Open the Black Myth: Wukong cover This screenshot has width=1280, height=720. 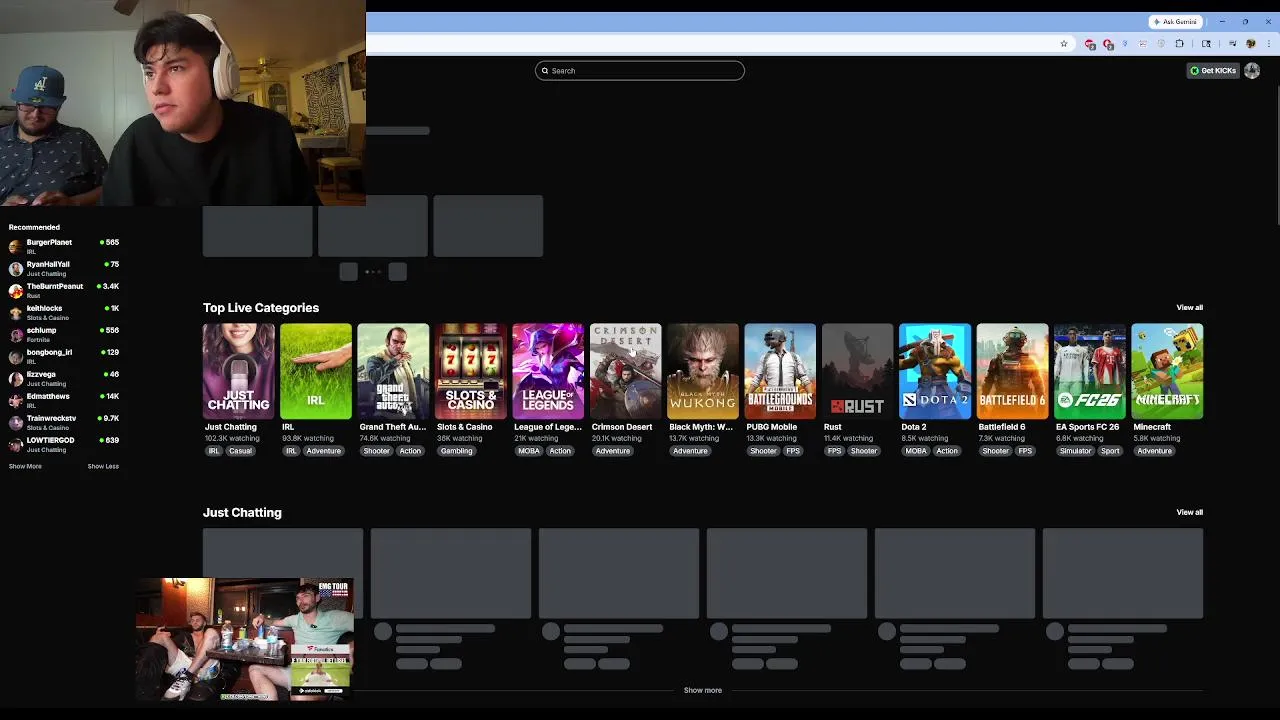click(x=703, y=371)
